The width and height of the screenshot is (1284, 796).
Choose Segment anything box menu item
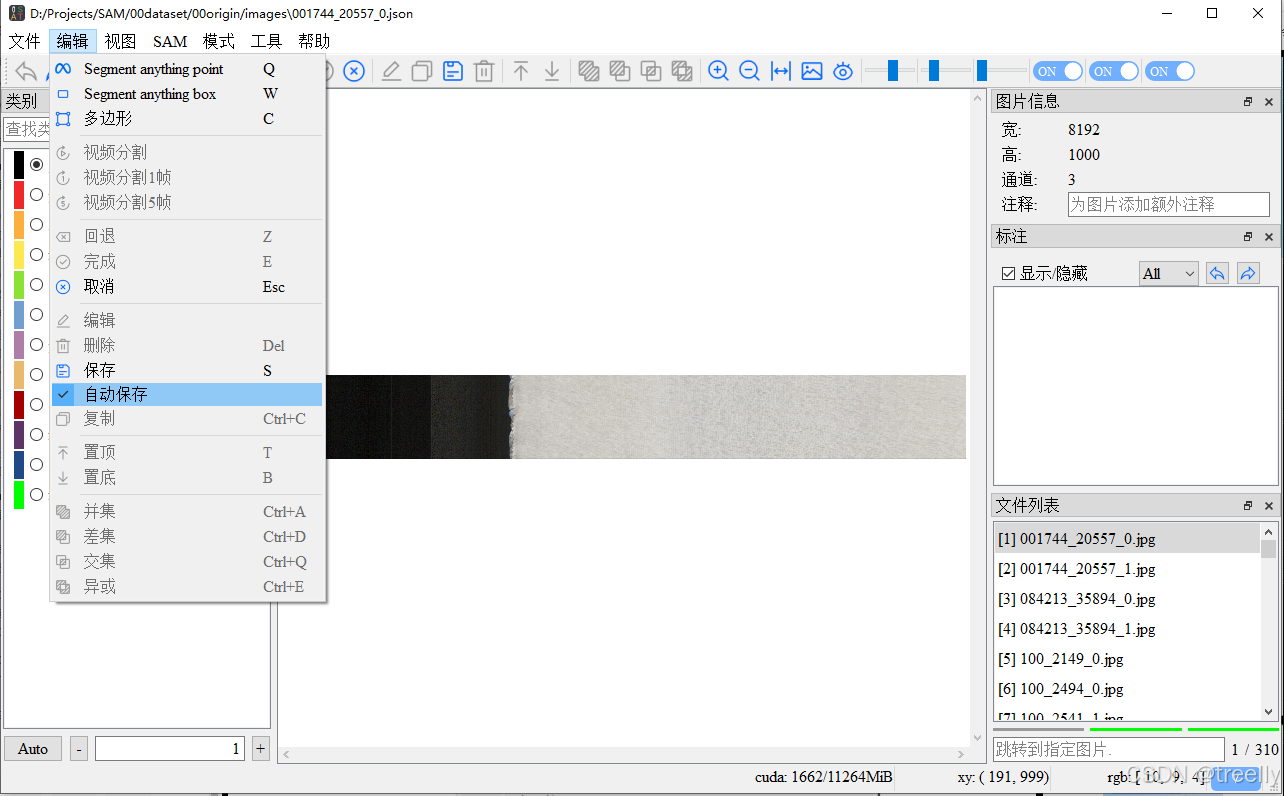[x=187, y=94]
